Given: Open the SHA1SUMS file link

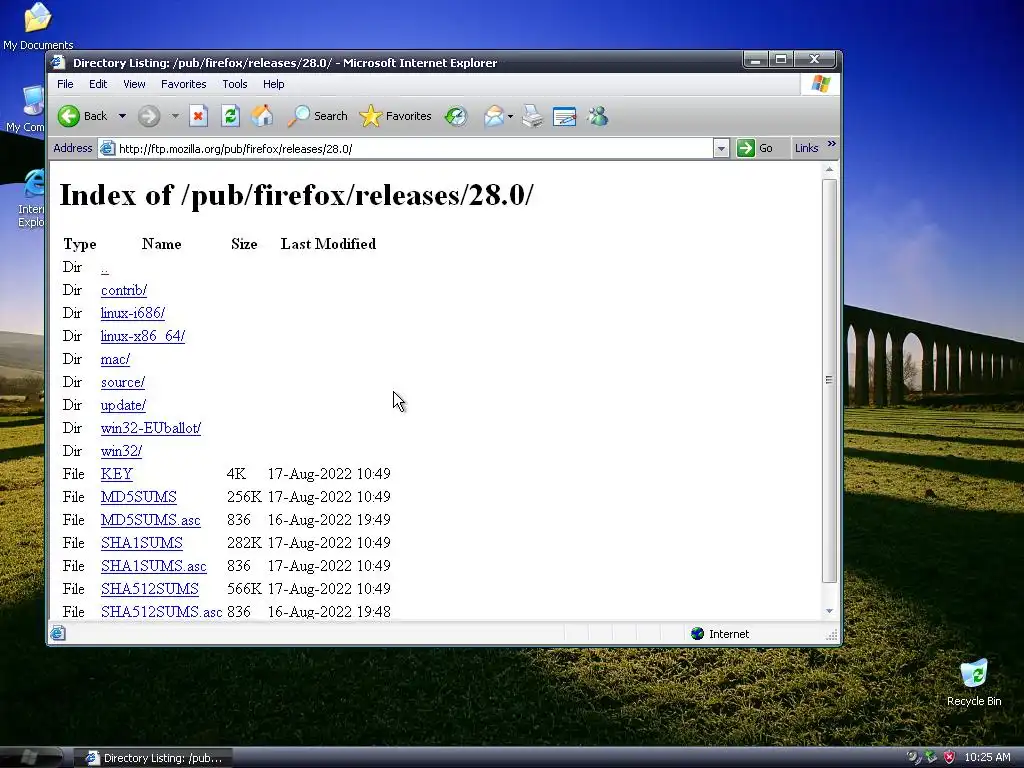Looking at the screenshot, I should click(x=142, y=543).
